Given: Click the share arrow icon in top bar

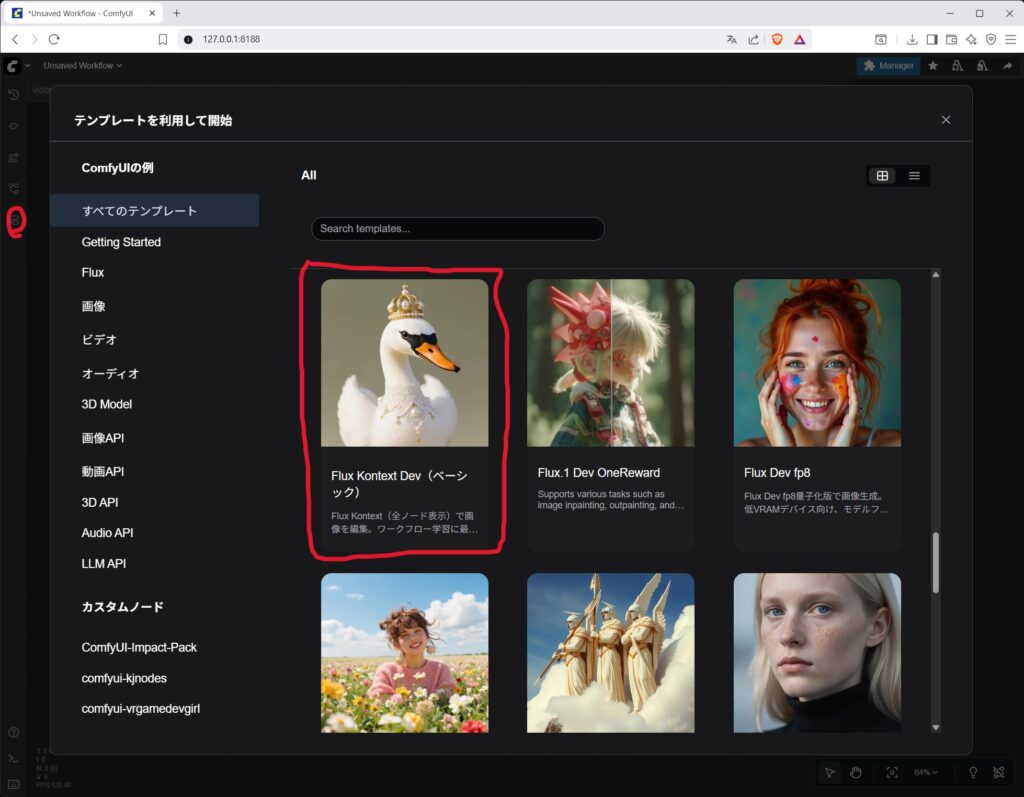Looking at the screenshot, I should (1007, 66).
